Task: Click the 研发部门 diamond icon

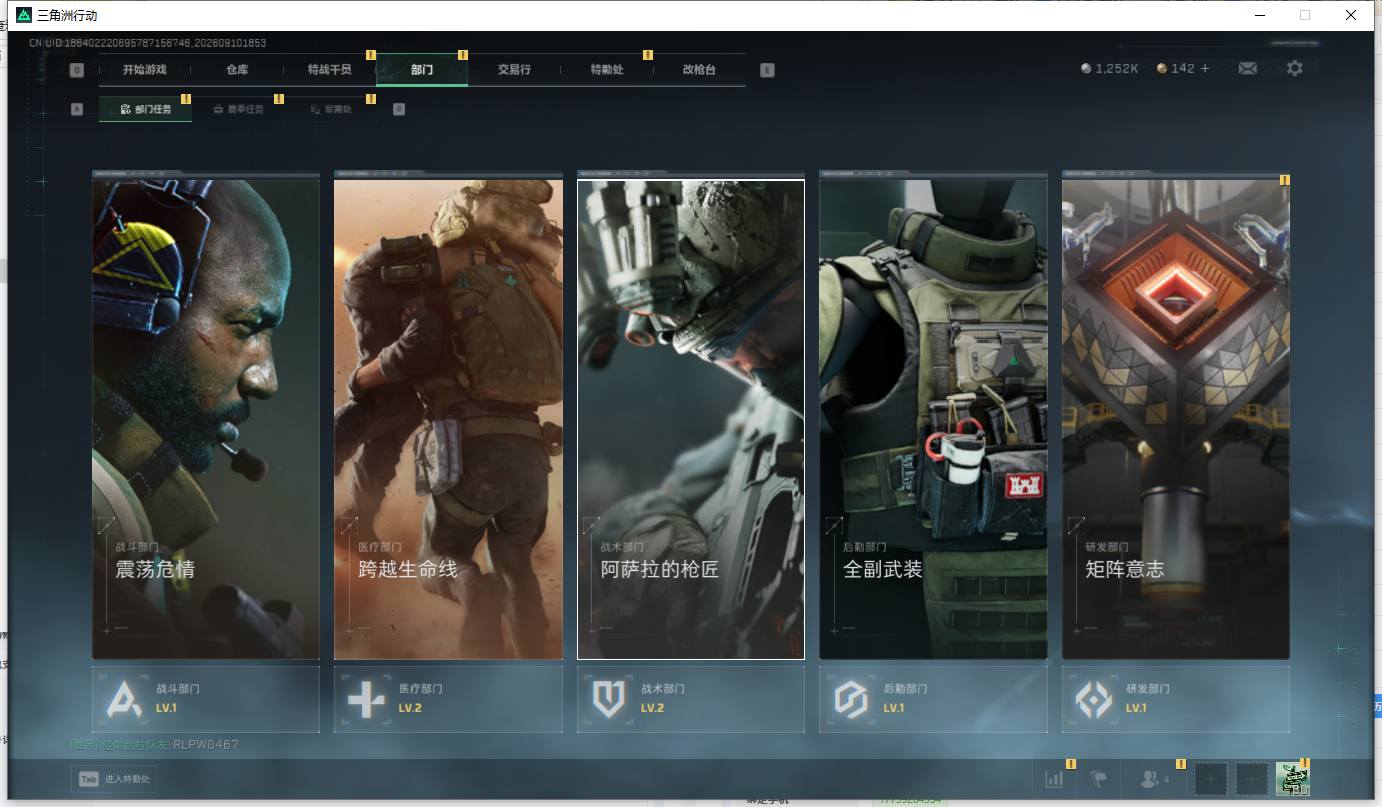Action: pos(1094,699)
